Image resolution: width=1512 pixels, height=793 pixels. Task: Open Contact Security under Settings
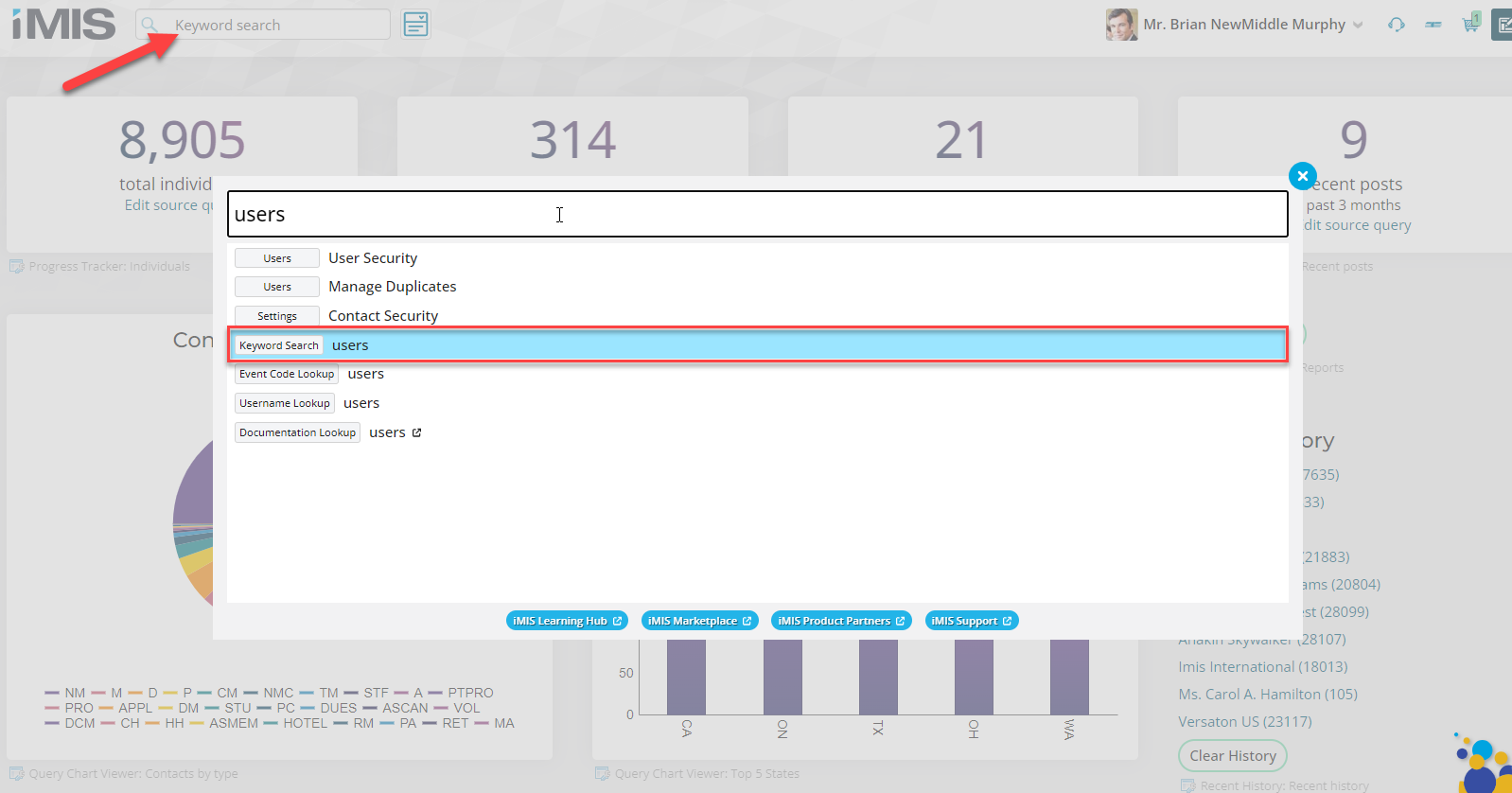382,316
